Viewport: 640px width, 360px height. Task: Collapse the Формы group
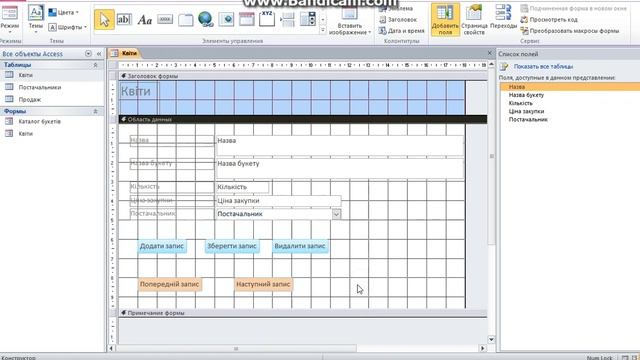96,111
